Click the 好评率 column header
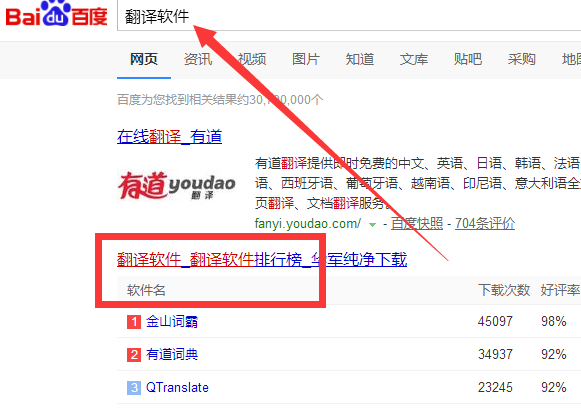The height and width of the screenshot is (409, 581). (560, 290)
